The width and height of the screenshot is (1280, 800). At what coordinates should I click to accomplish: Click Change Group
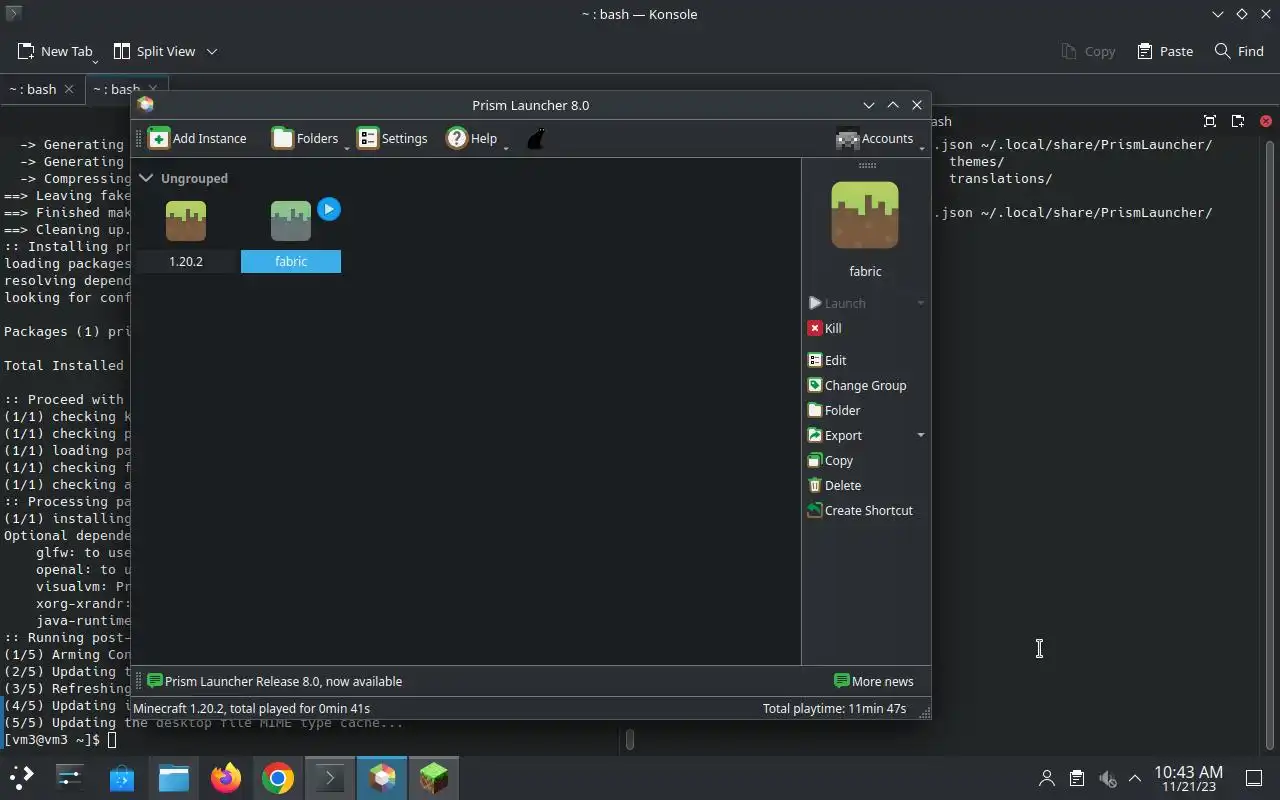pos(857,385)
